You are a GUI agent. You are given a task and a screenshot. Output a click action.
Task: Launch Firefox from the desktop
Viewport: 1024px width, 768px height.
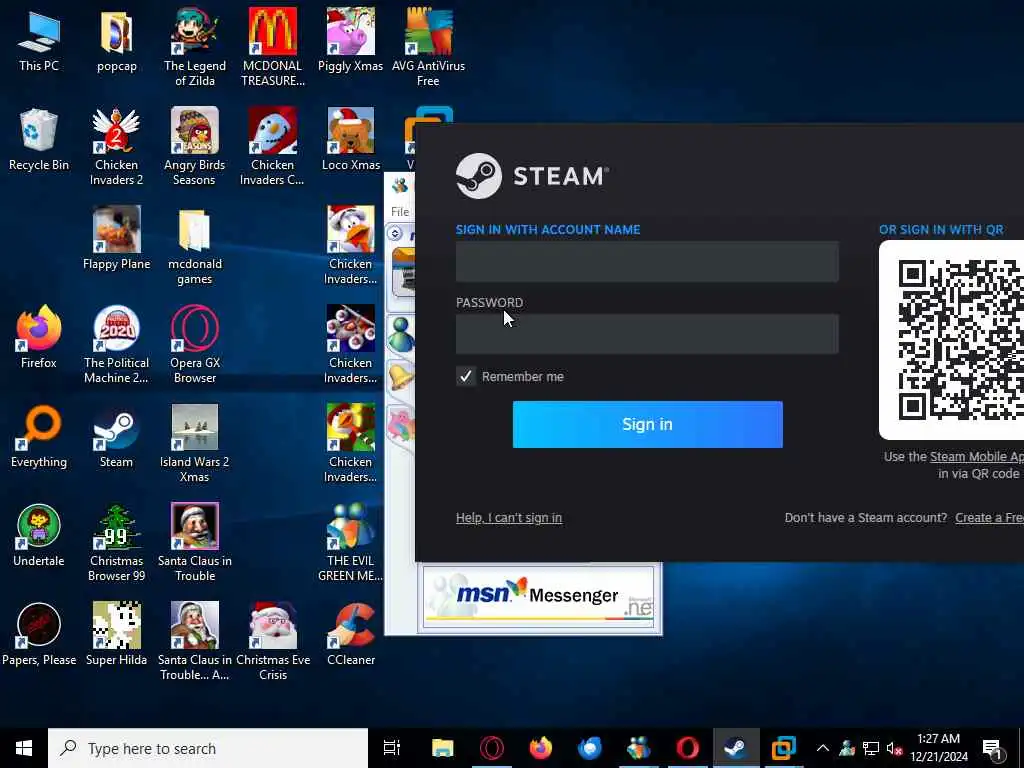pyautogui.click(x=39, y=338)
